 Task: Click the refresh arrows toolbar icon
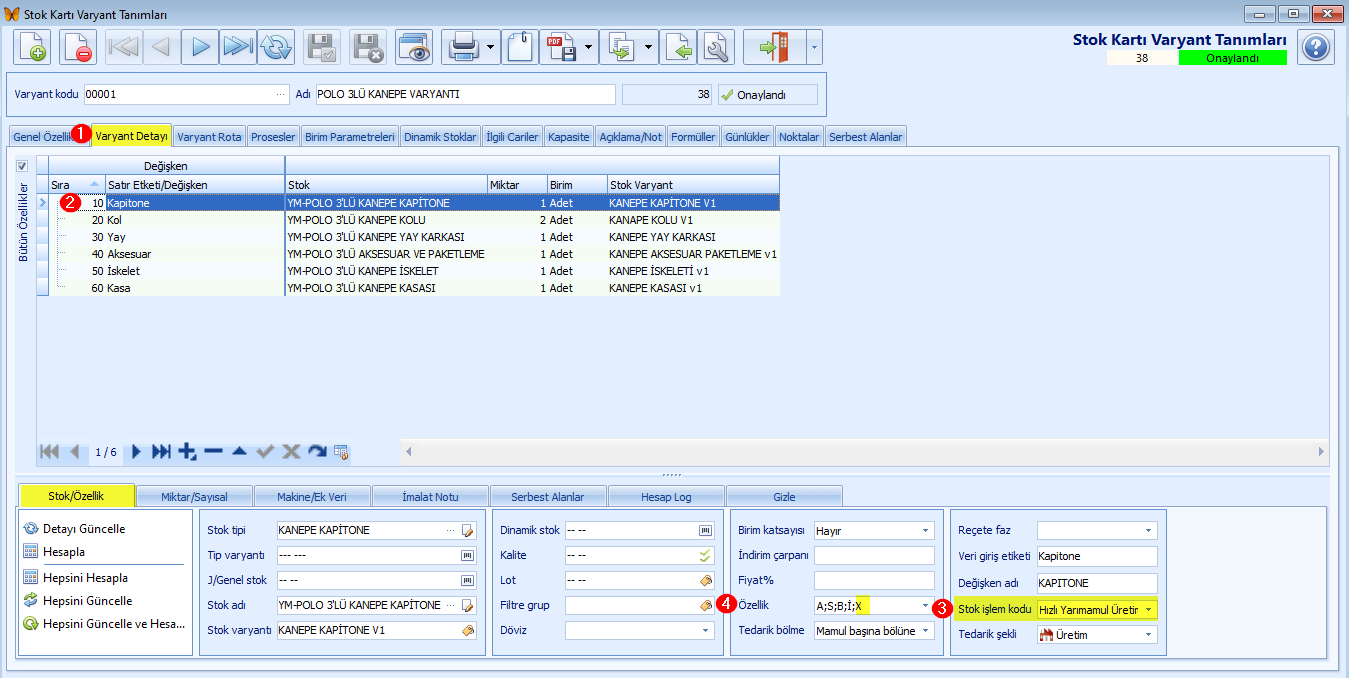point(275,47)
